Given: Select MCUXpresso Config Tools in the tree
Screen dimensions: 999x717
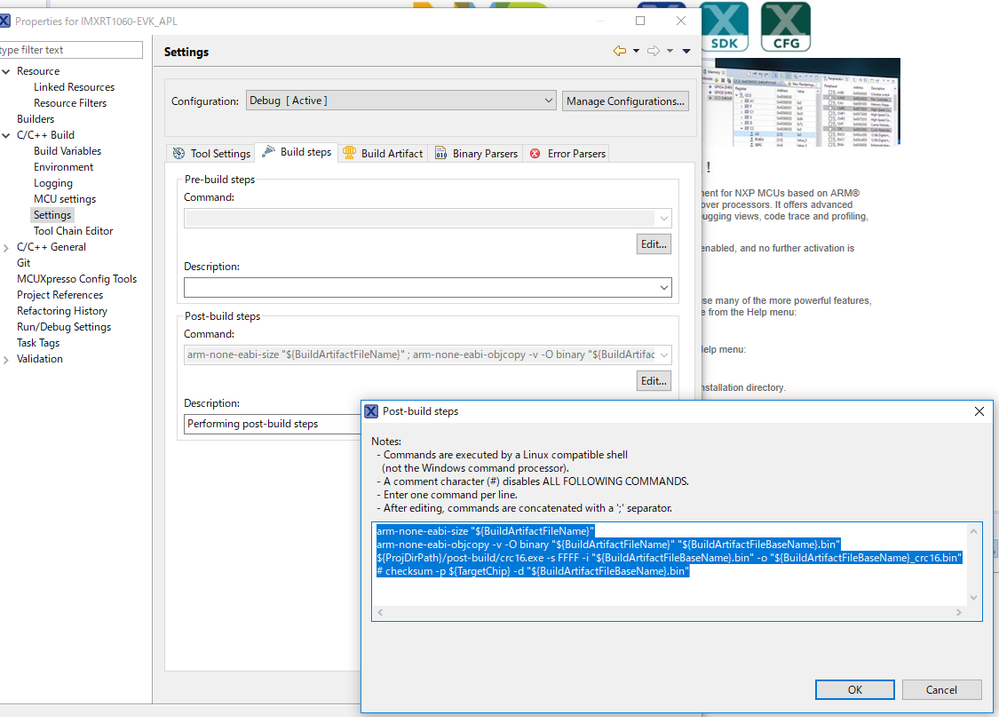Looking at the screenshot, I should [x=77, y=279].
